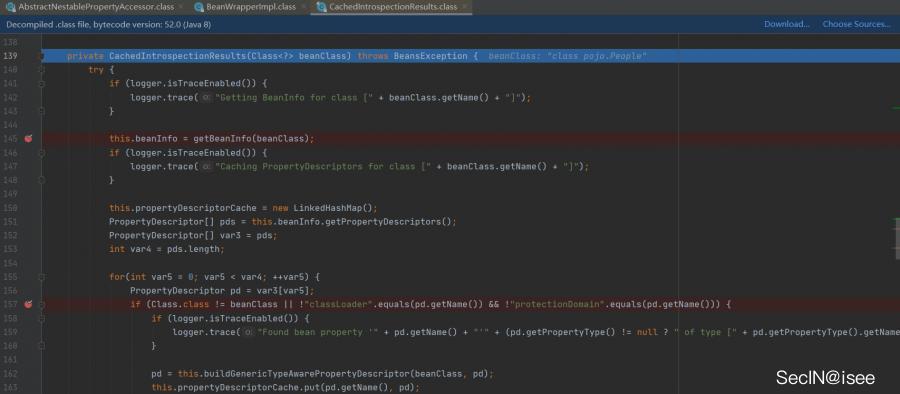The height and width of the screenshot is (394, 900).
Task: Click the class file icon on CachedIntrospectionResults tab
Action: pos(322,7)
